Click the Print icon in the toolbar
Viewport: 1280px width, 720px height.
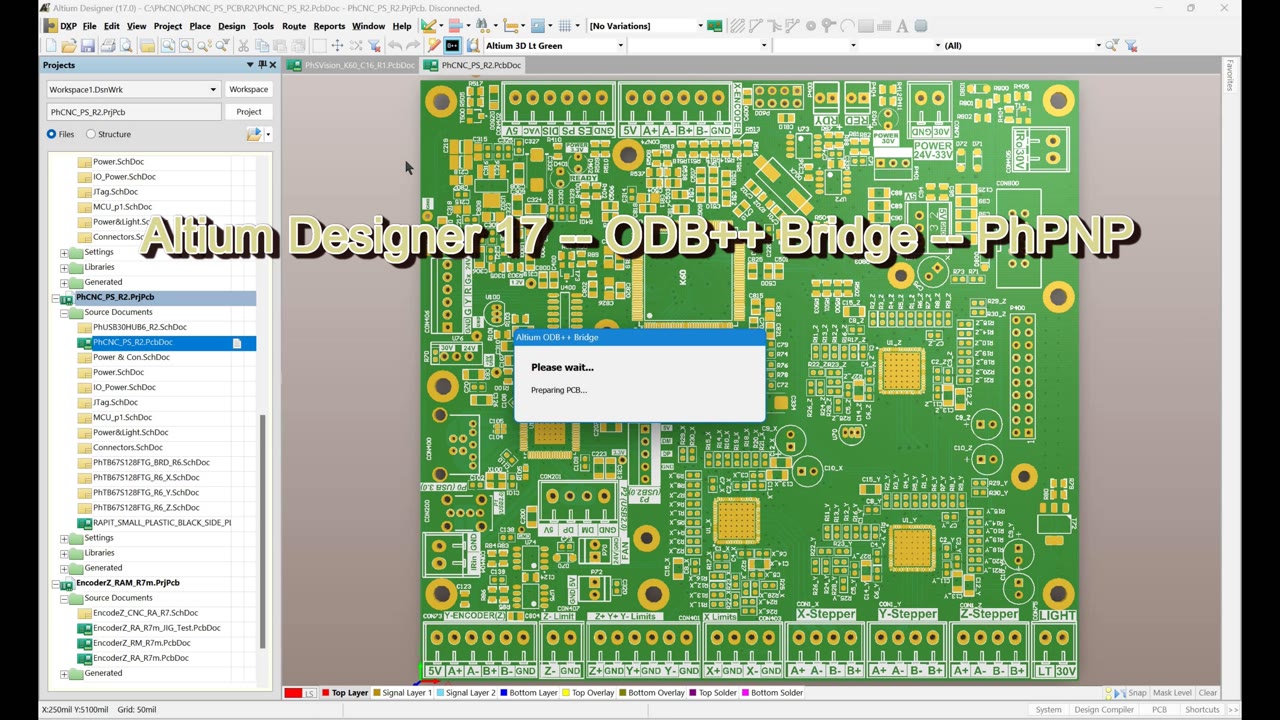[108, 46]
